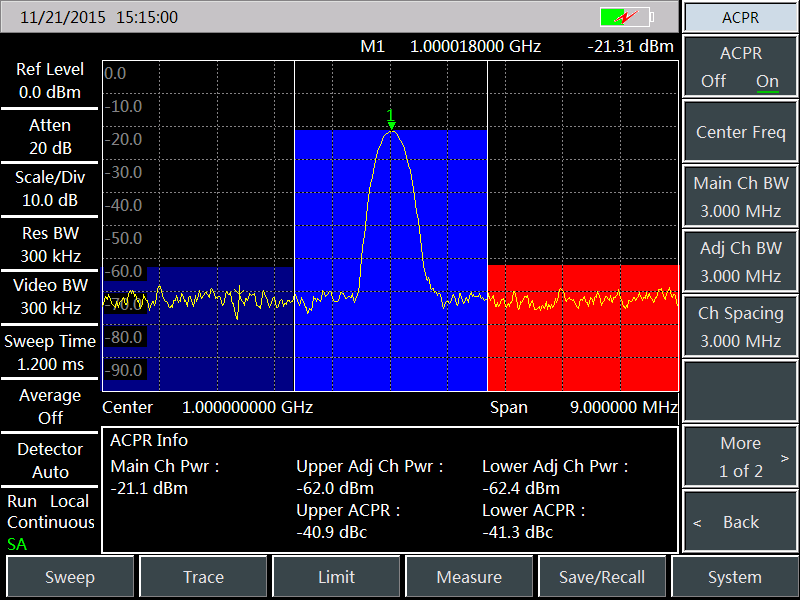Adjust Ref Level 0.0 dBm
The height and width of the screenshot is (600, 800).
pyautogui.click(x=50, y=81)
